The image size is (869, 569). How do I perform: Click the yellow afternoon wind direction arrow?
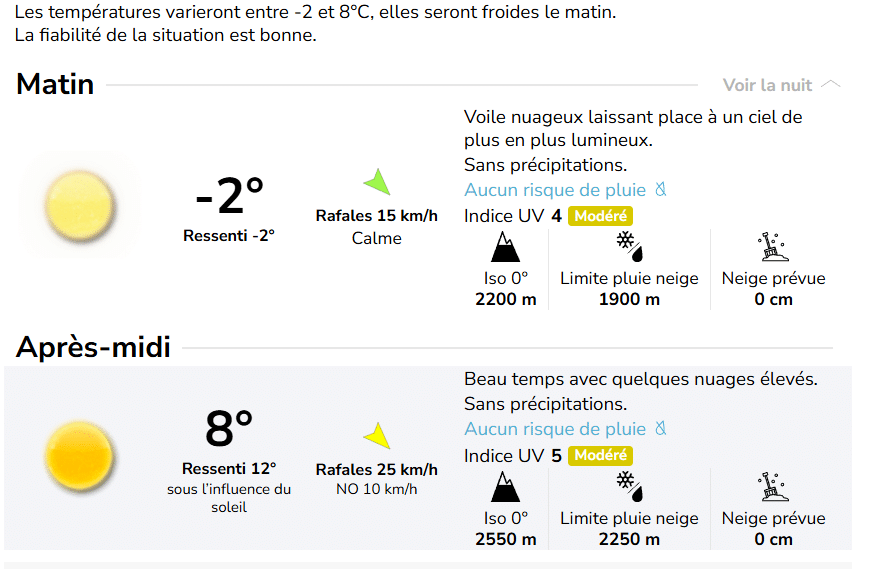coord(377,436)
